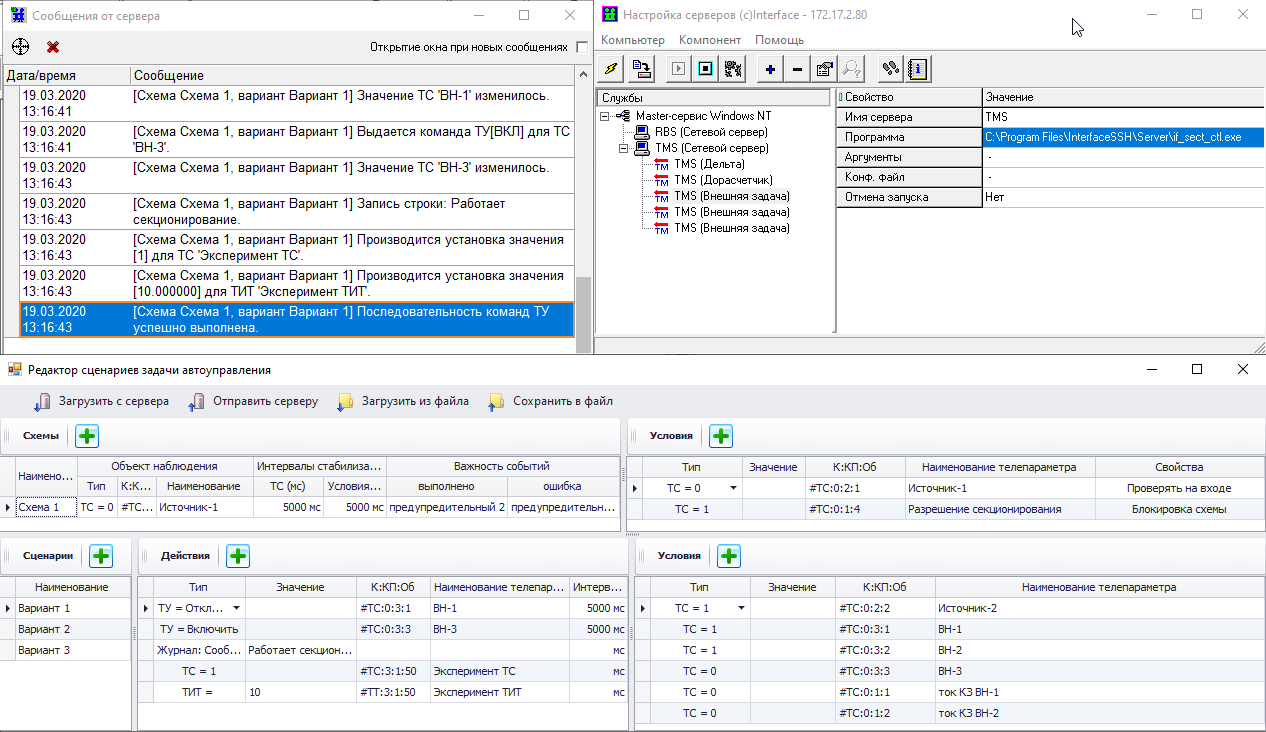
Task: Click the blue minus remove component icon
Action: point(797,68)
